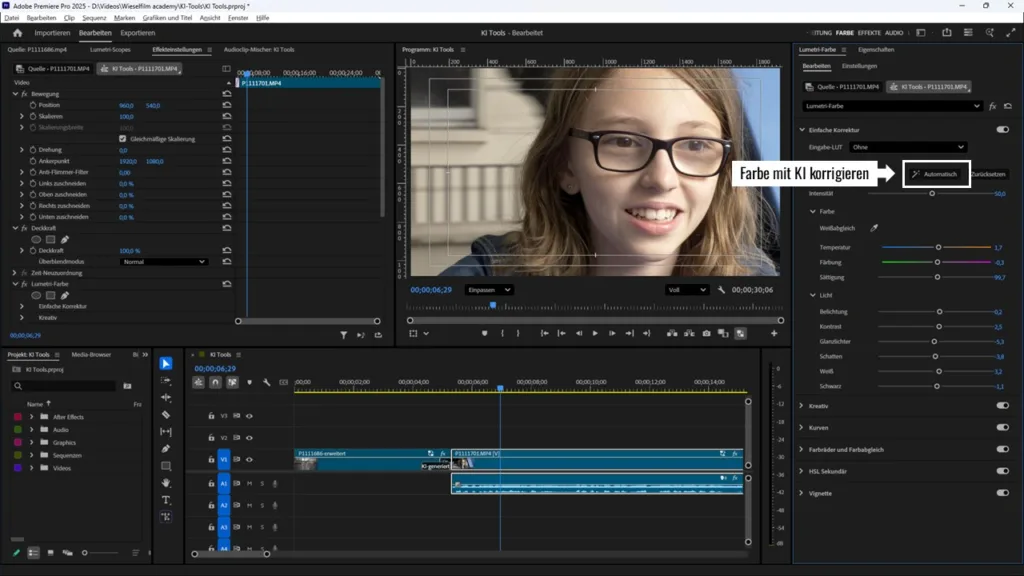This screenshot has height=576, width=1024.
Task: Select the Razor tool in the toolbar
Action: click(166, 414)
